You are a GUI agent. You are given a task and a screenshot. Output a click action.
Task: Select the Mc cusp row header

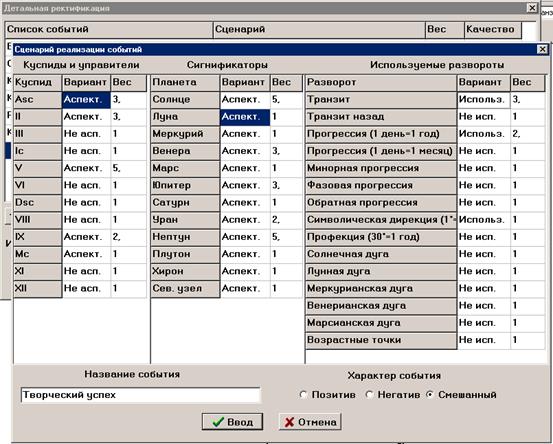[38, 254]
